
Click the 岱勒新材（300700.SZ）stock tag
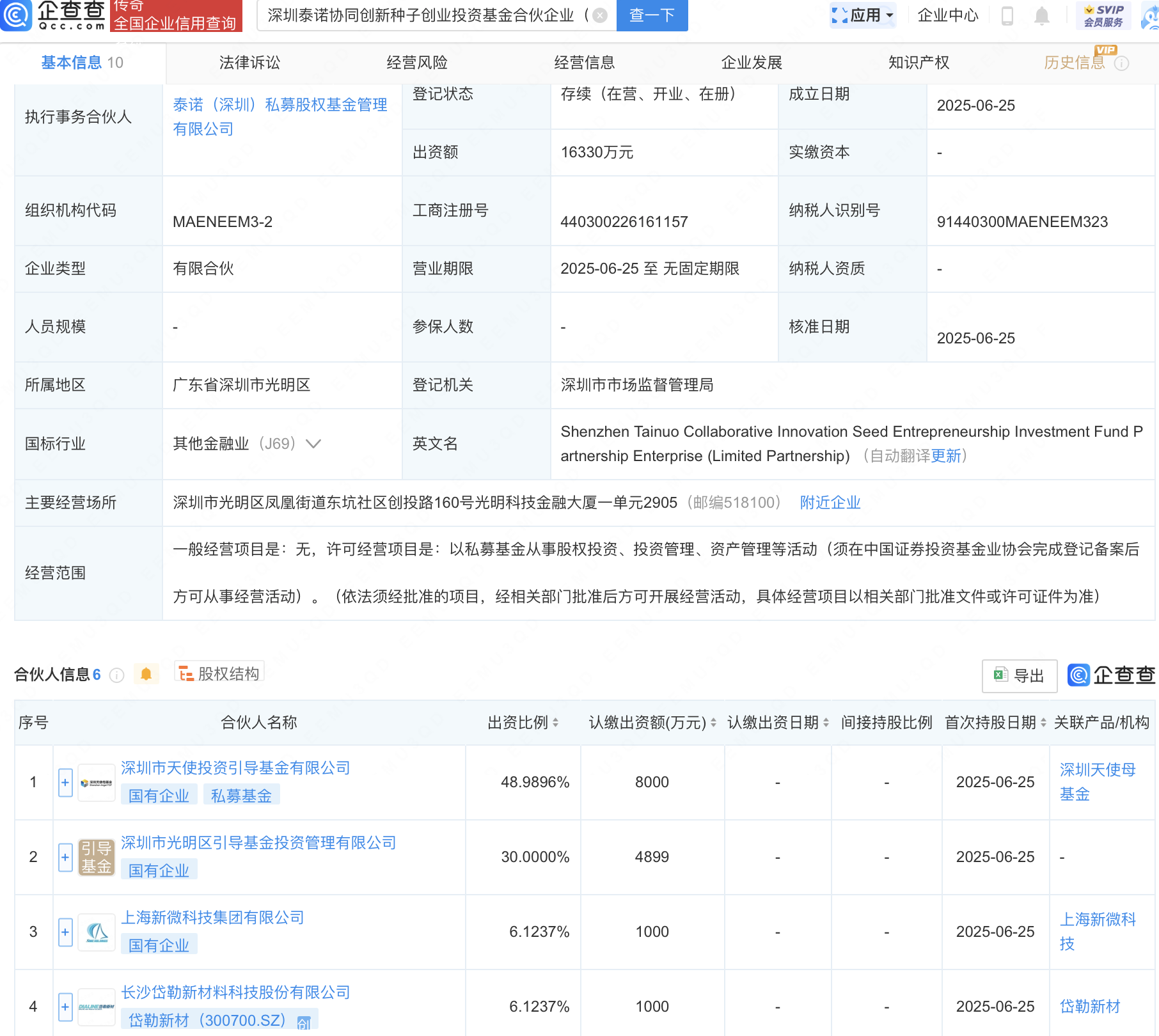219,1021
